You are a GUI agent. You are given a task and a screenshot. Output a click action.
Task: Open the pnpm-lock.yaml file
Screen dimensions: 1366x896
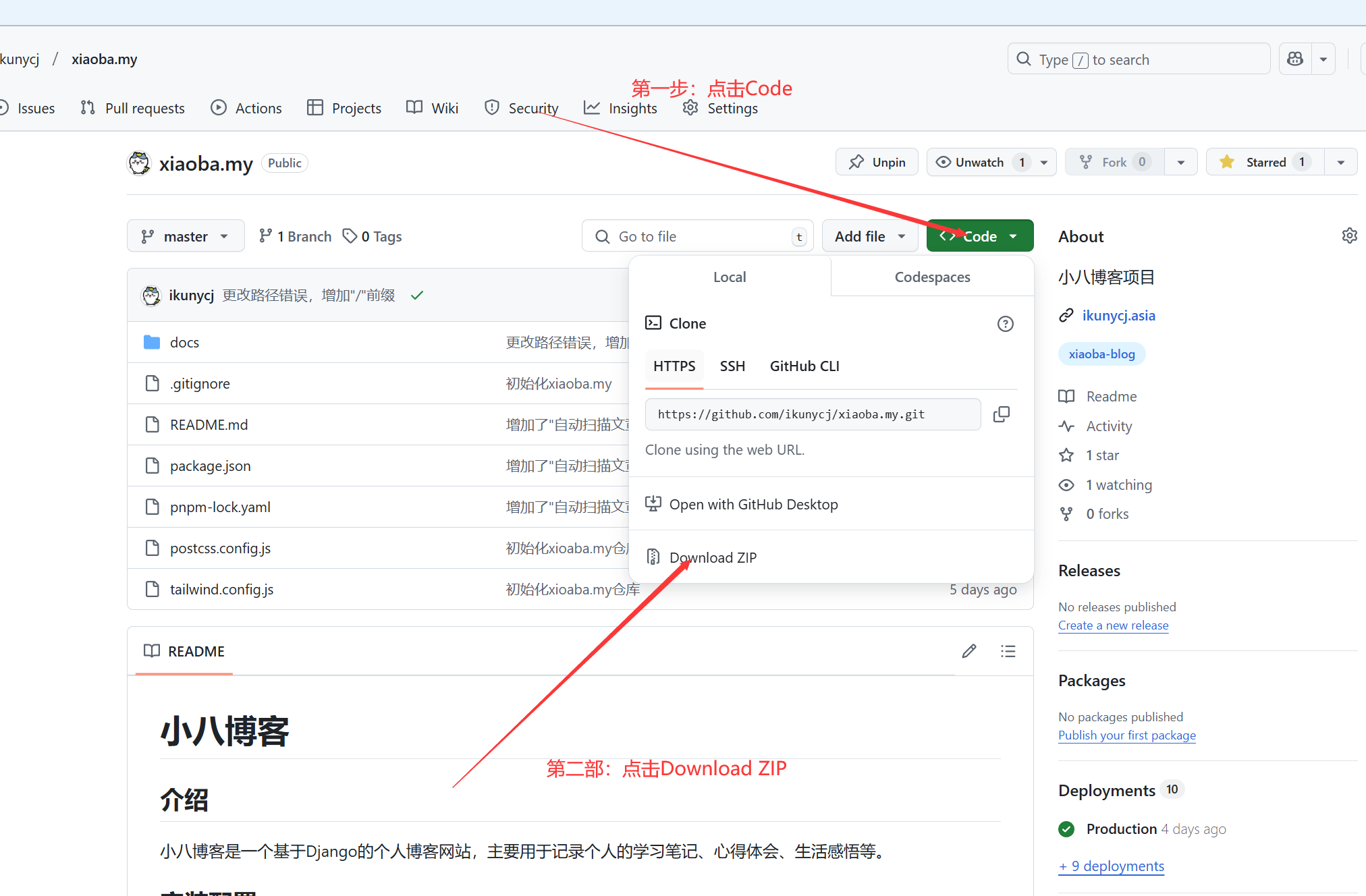[x=220, y=507]
